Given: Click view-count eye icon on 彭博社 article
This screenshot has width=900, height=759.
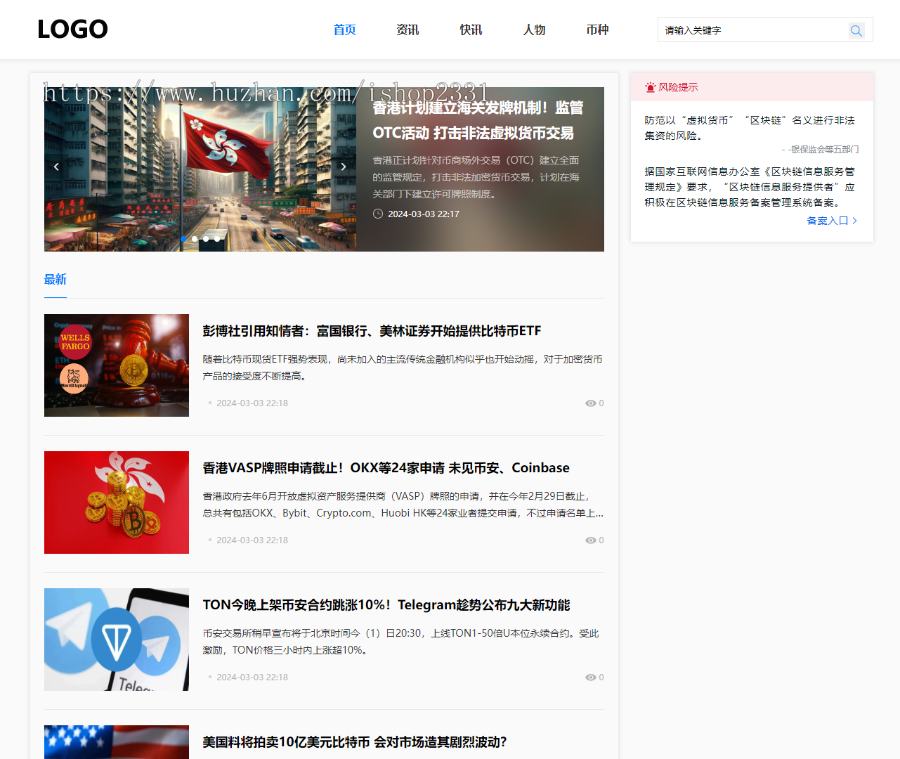Looking at the screenshot, I should click(590, 403).
